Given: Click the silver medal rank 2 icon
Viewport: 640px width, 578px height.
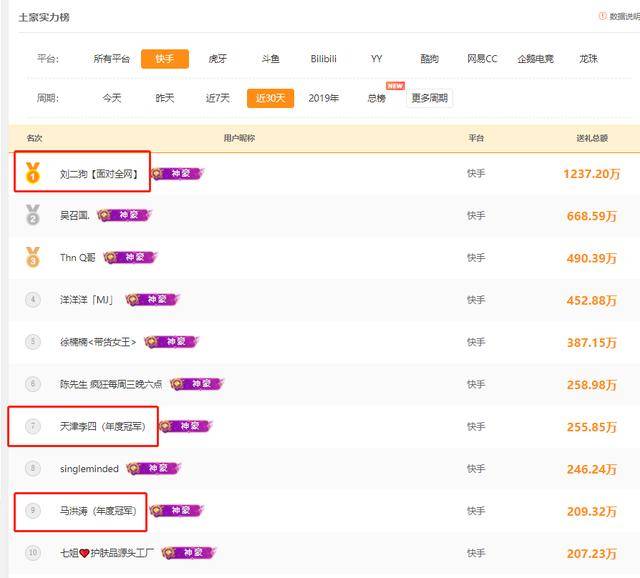Looking at the screenshot, I should pos(33,215).
